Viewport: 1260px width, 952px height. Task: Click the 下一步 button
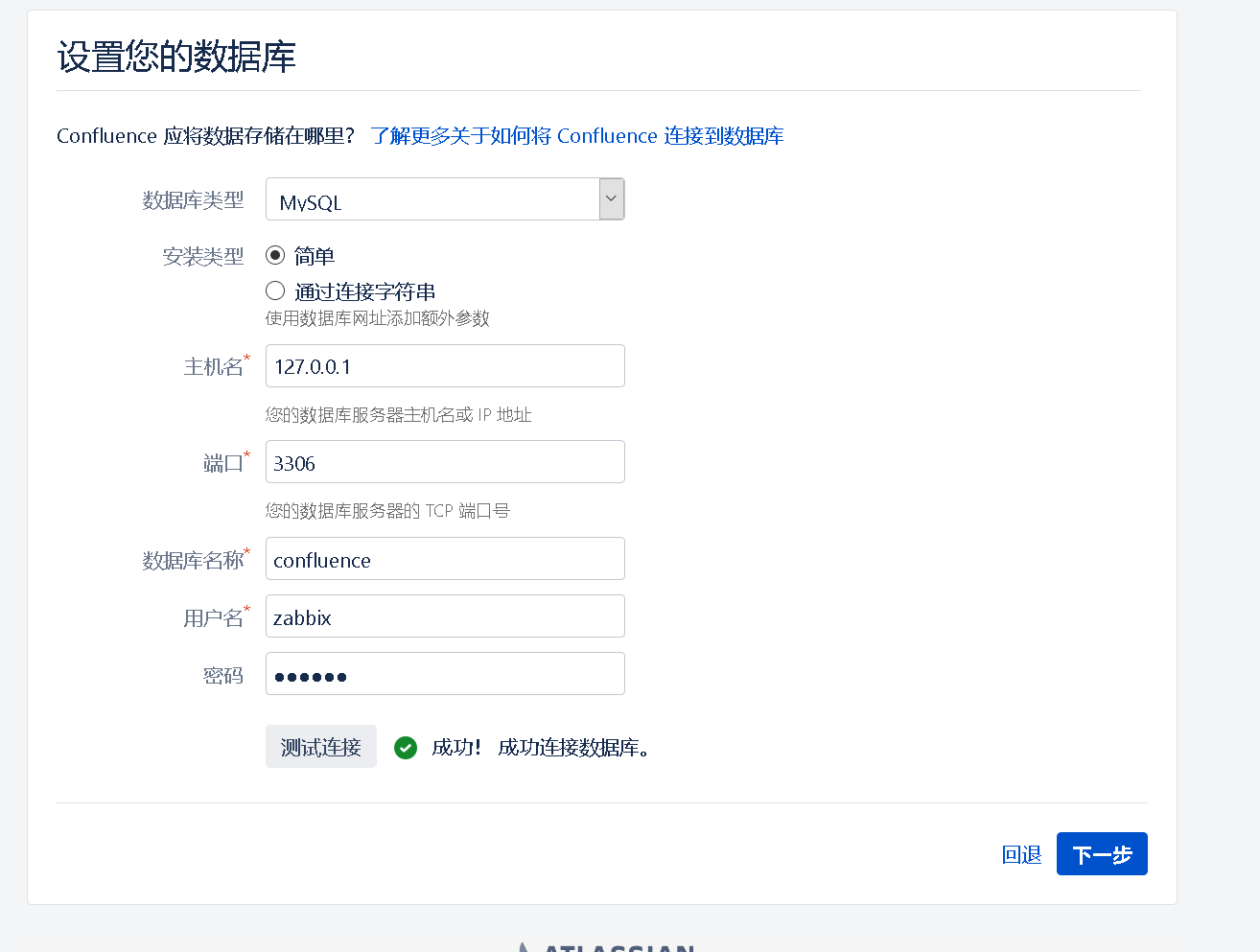1102,854
